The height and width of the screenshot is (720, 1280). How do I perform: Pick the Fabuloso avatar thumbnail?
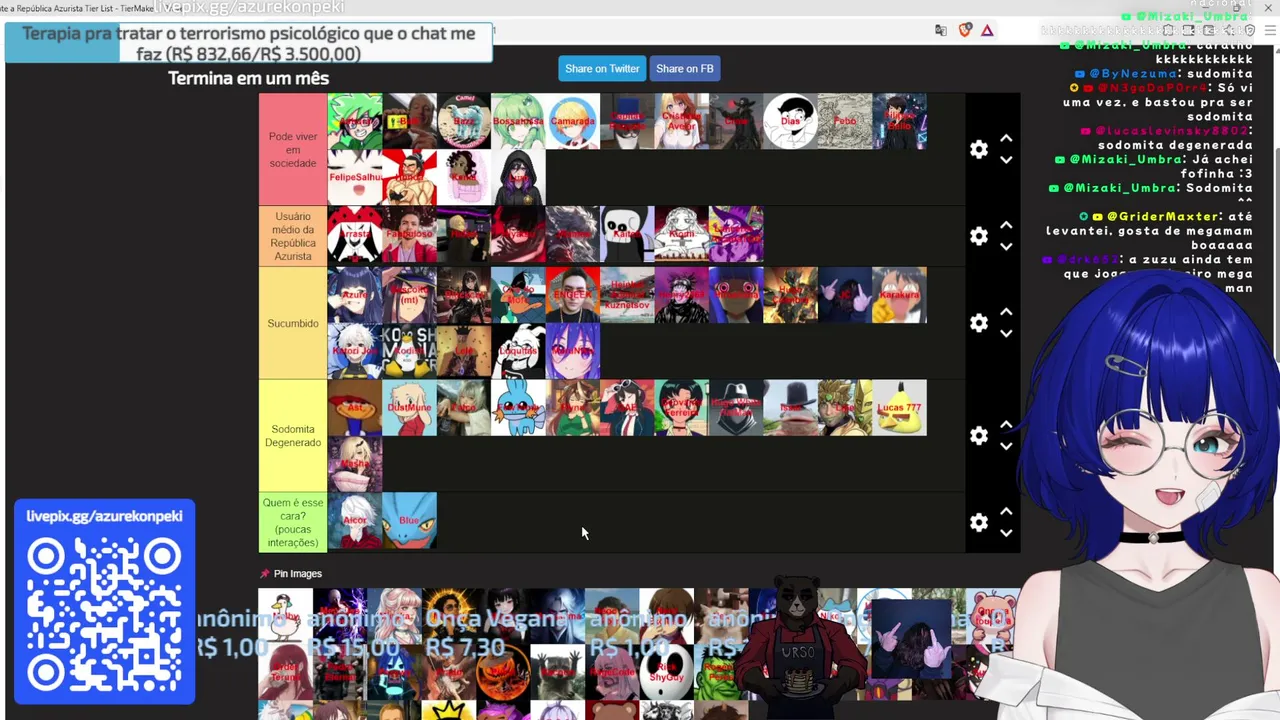409,234
